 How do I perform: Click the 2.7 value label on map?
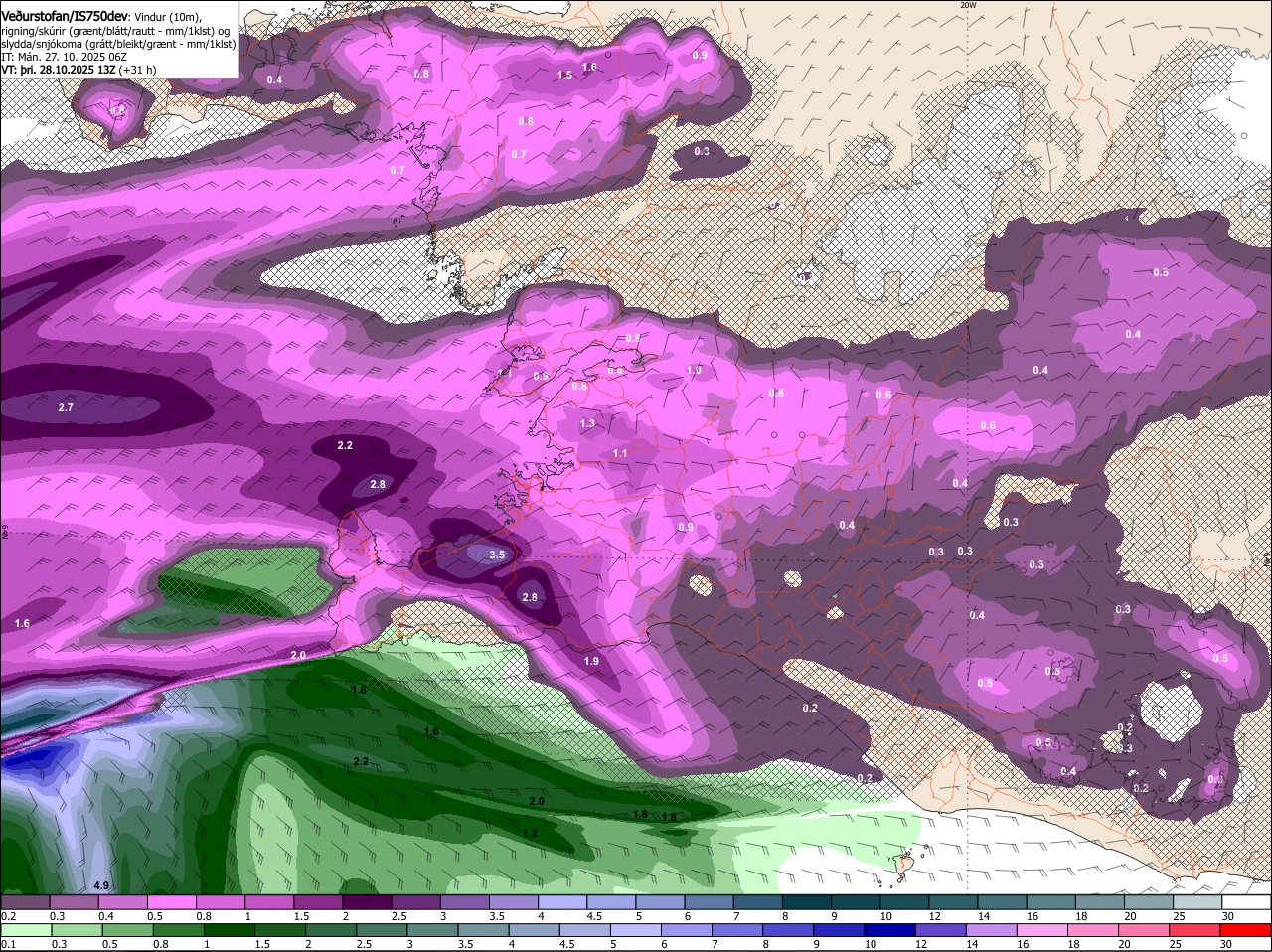[x=66, y=407]
